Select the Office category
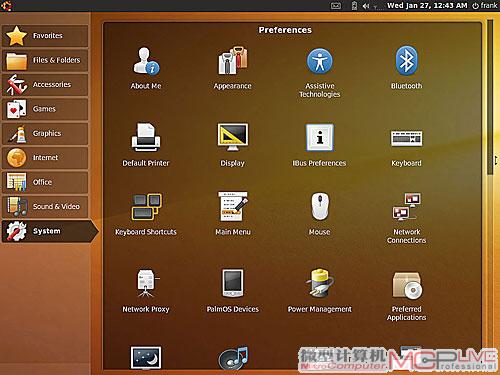This screenshot has width=500, height=375. point(45,182)
